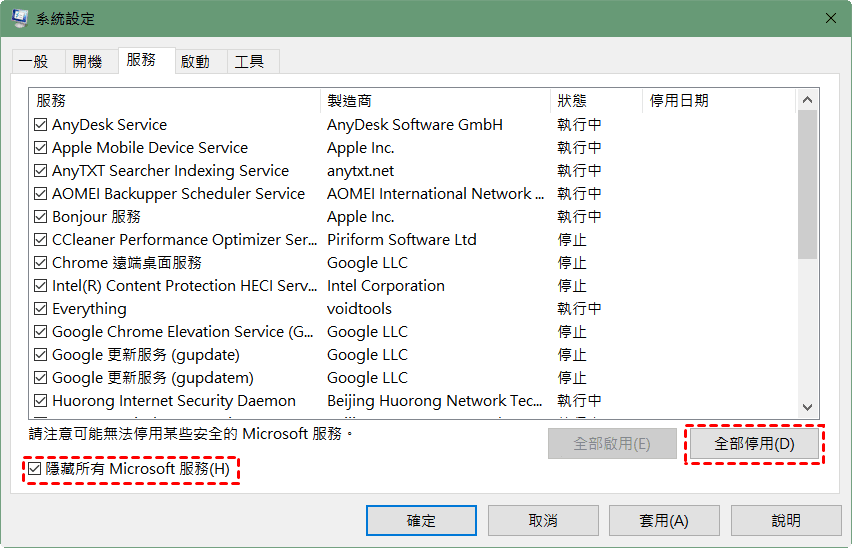Toggle CCleaner Performance Optimizer checkbox
Image resolution: width=852 pixels, height=548 pixels.
tap(40, 240)
